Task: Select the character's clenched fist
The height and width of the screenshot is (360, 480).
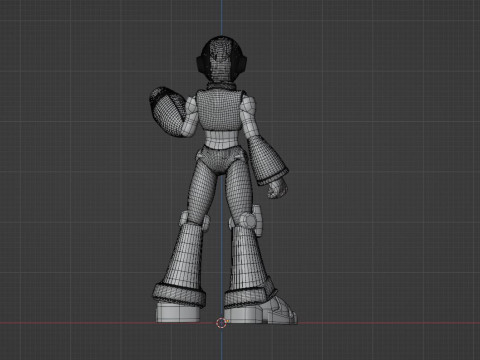Action: point(277,189)
